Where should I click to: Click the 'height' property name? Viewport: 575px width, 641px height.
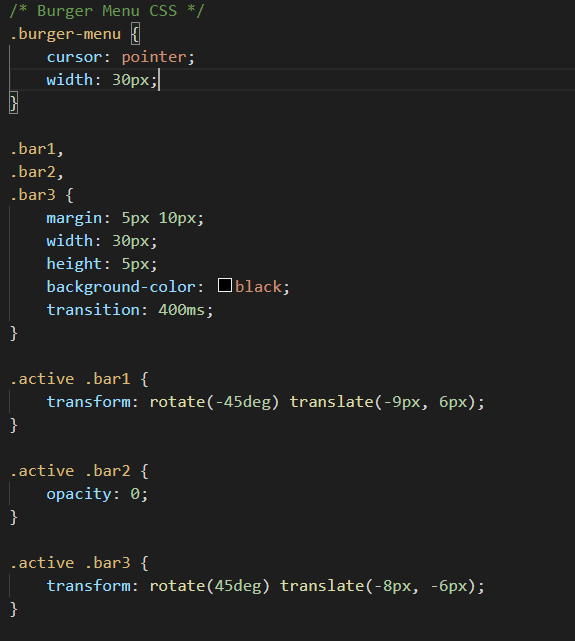point(74,264)
